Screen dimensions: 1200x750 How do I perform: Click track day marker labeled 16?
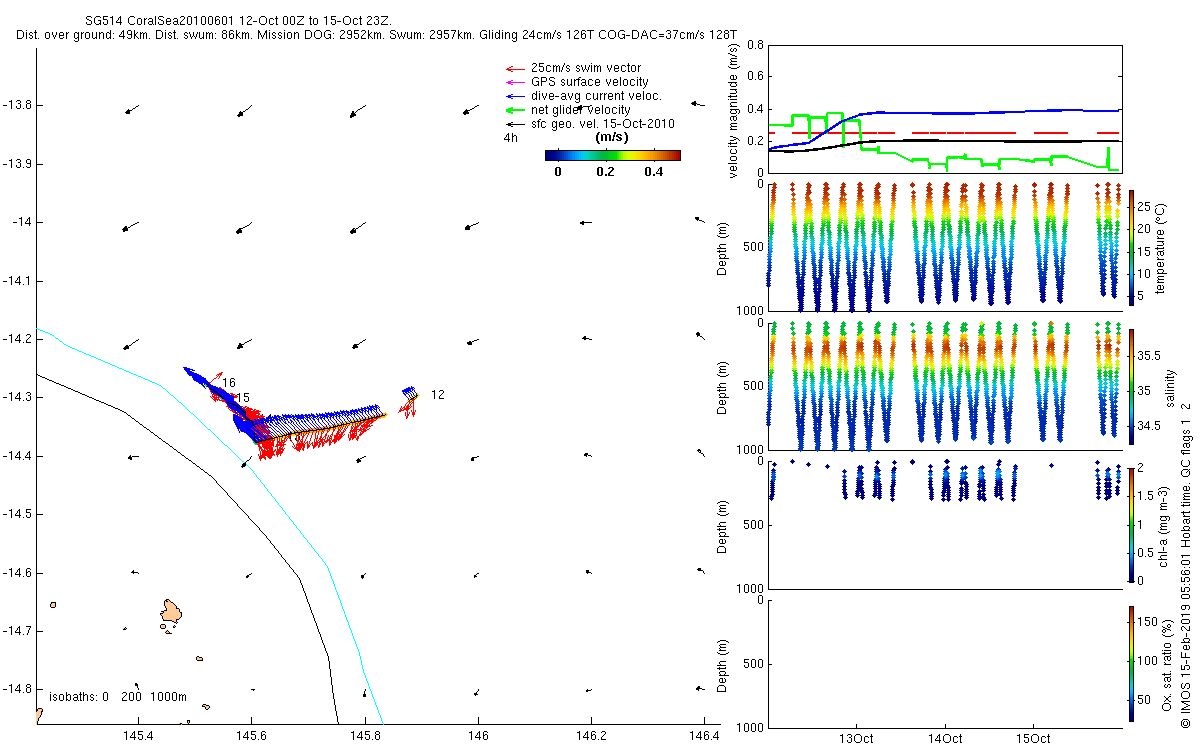229,383
